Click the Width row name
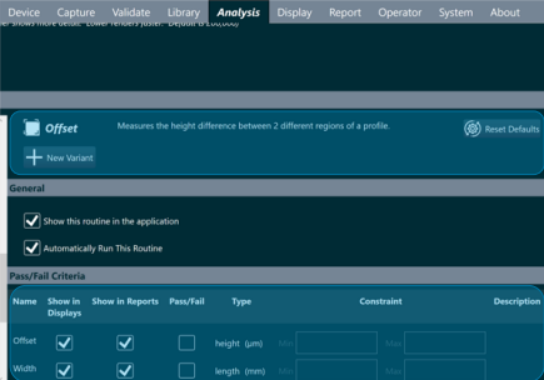The height and width of the screenshot is (380, 544). [25, 368]
